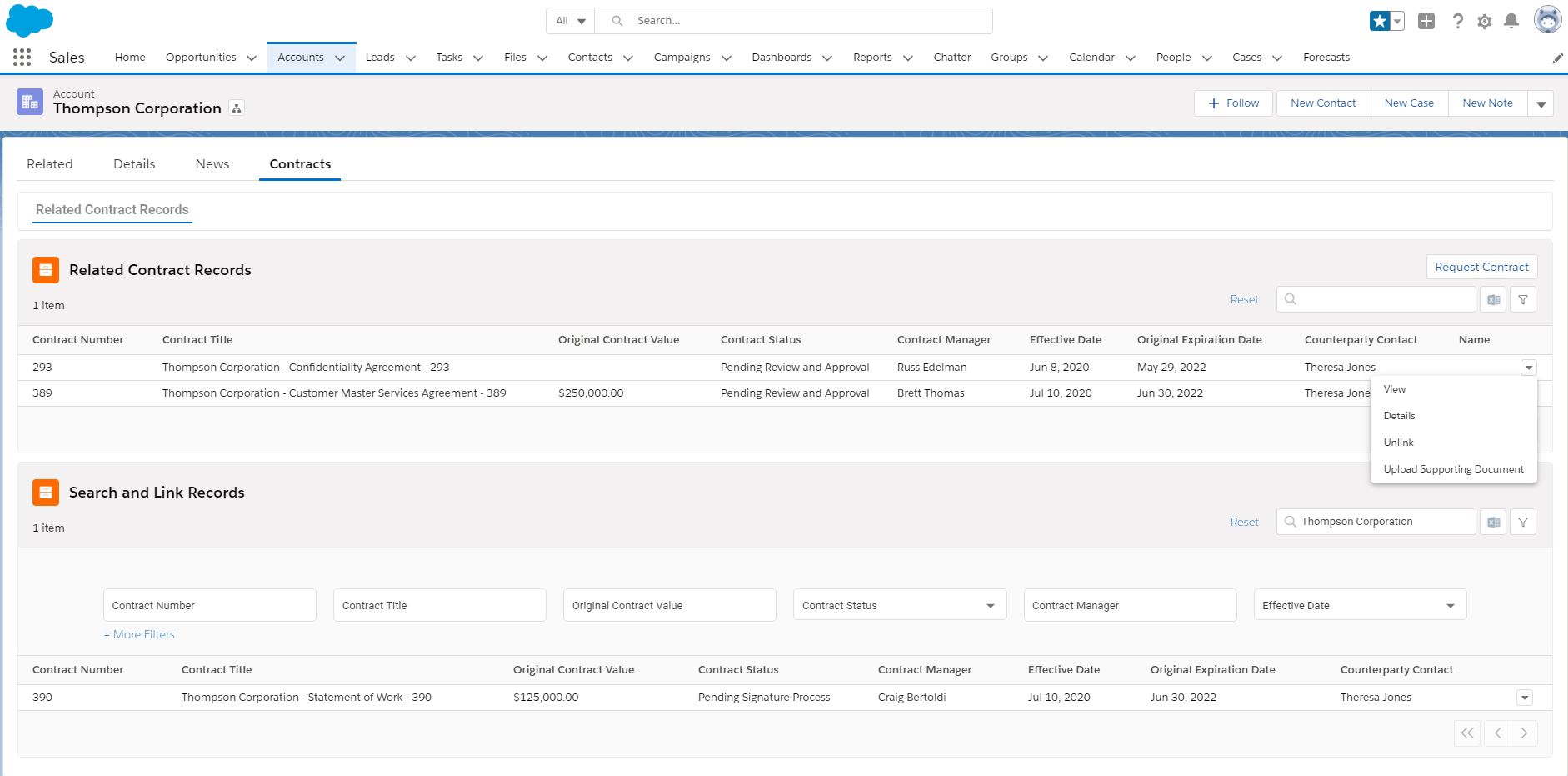Open the Forecasts nav item
The height and width of the screenshot is (776, 1568).
click(1326, 58)
